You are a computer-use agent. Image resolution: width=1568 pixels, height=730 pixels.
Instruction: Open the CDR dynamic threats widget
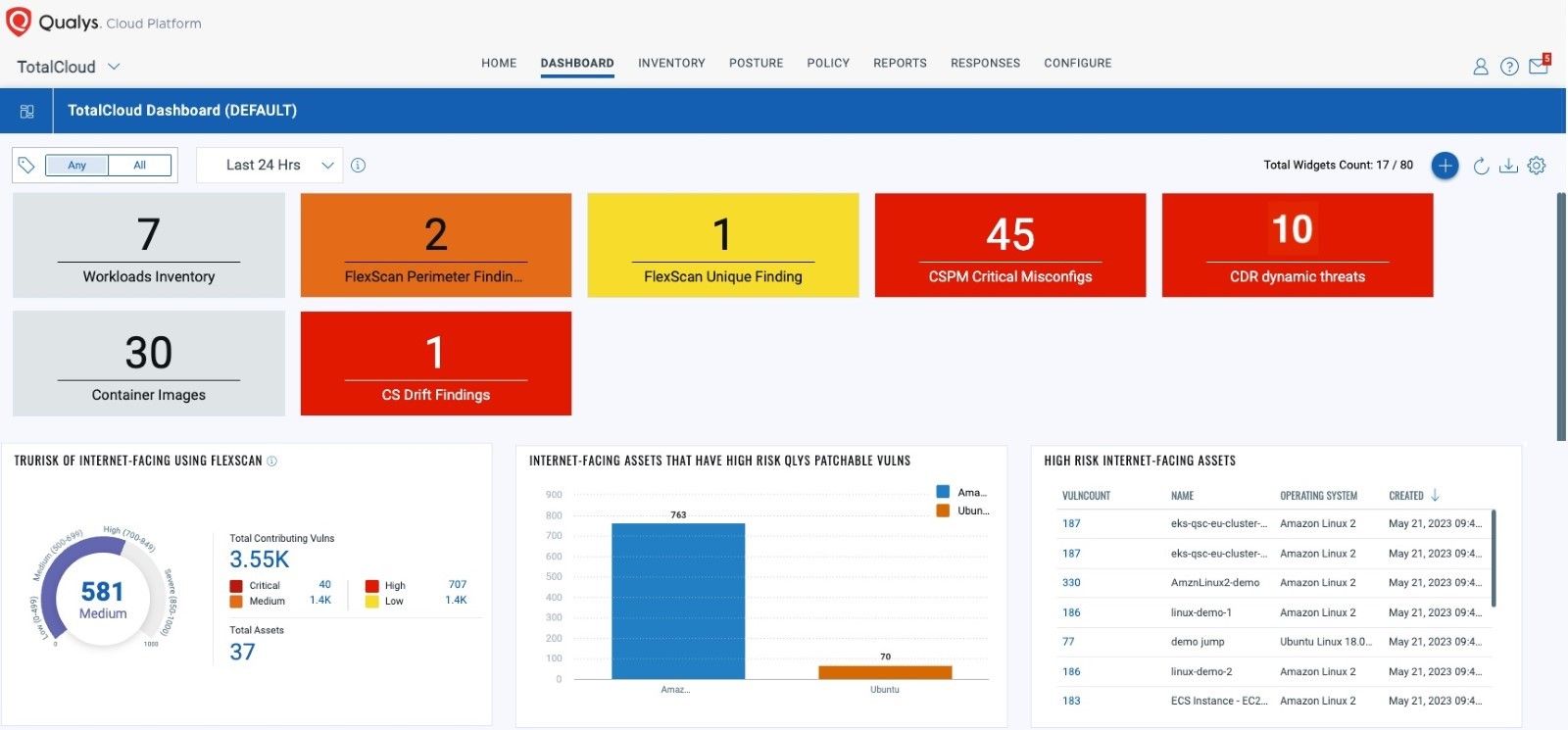[x=1298, y=245]
